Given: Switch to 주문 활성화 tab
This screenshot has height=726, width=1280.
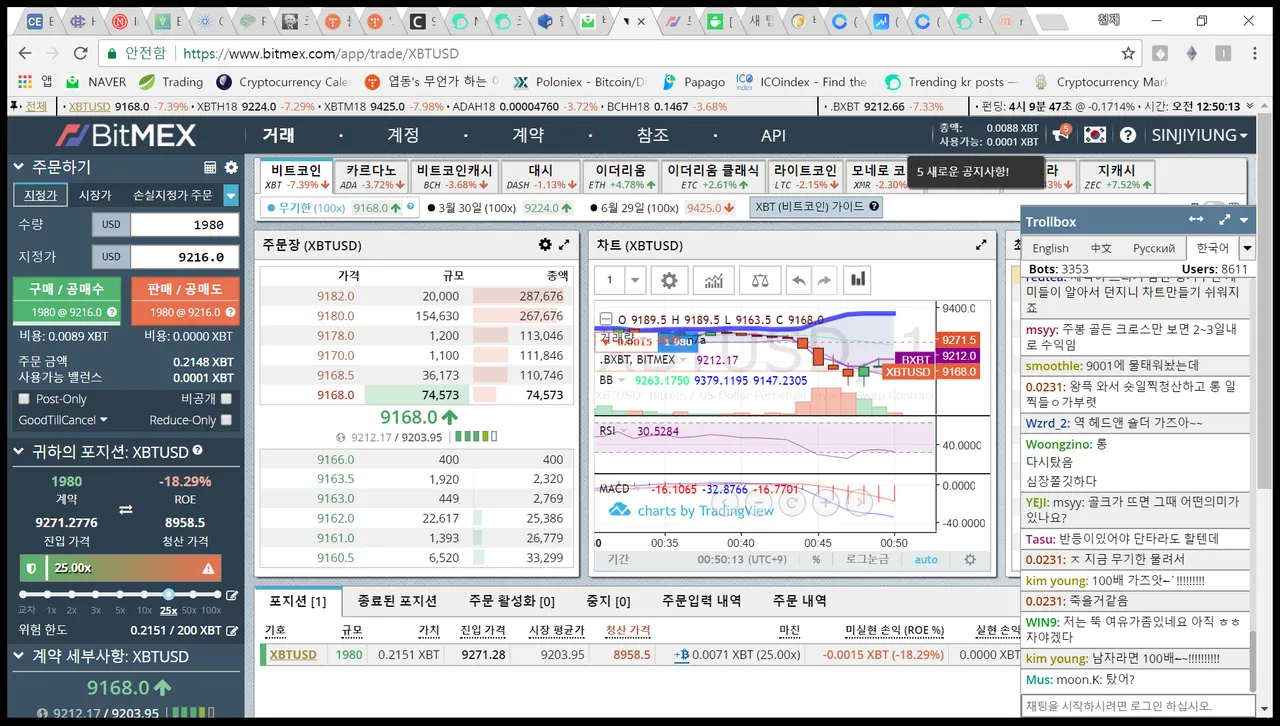Looking at the screenshot, I should click(x=512, y=601).
